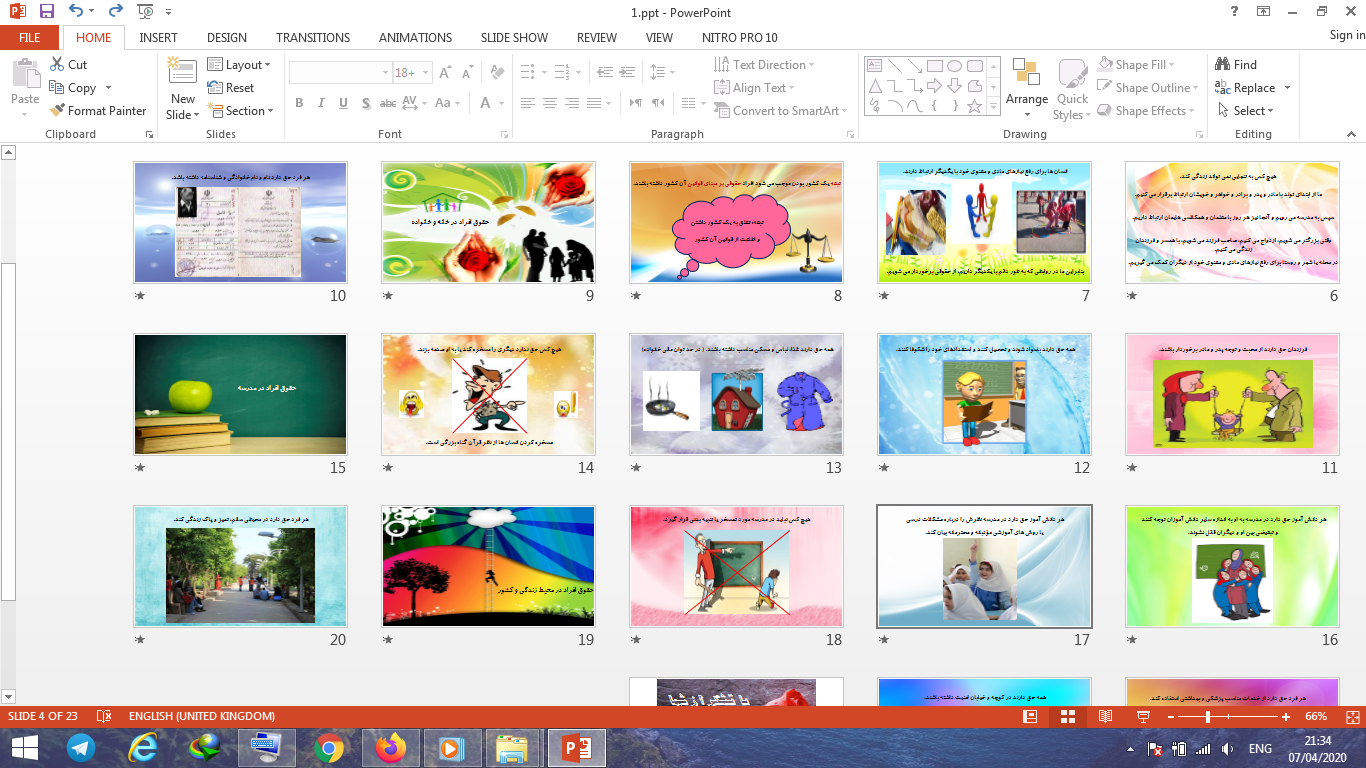This screenshot has height=768, width=1366.
Task: Switch to Reading View in status bar
Action: [x=1105, y=717]
